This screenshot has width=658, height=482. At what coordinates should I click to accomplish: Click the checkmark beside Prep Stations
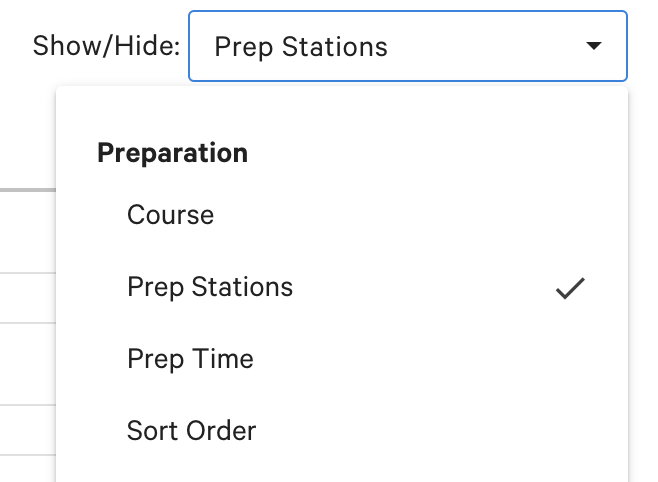click(570, 289)
